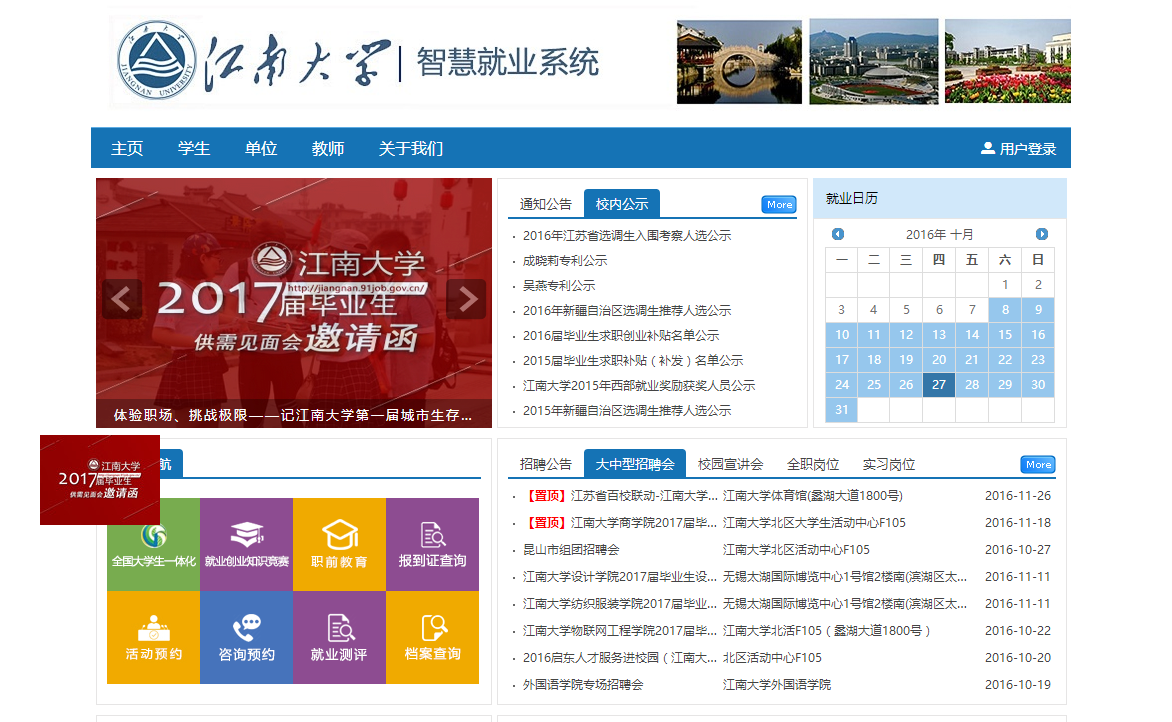Open 单位 menu in navigation bar

pyautogui.click(x=261, y=148)
